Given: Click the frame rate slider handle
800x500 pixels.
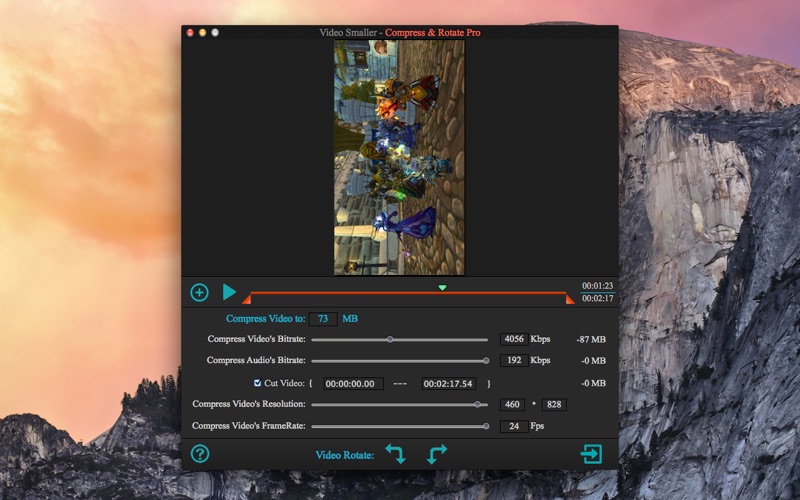Looking at the screenshot, I should tap(486, 426).
